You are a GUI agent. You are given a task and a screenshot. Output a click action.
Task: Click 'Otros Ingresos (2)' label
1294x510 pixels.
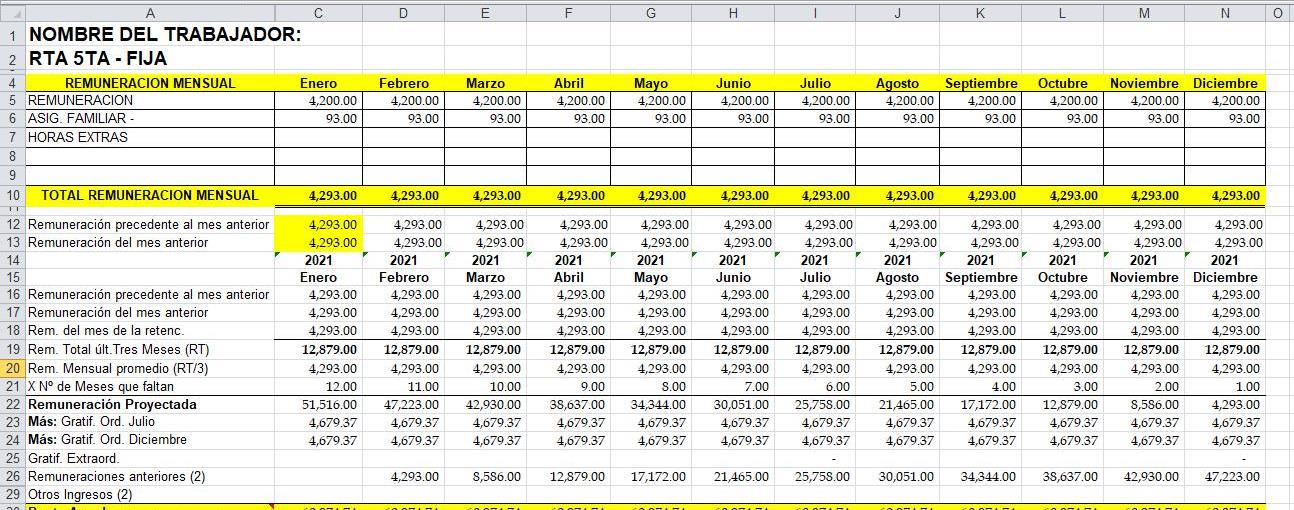(x=80, y=495)
